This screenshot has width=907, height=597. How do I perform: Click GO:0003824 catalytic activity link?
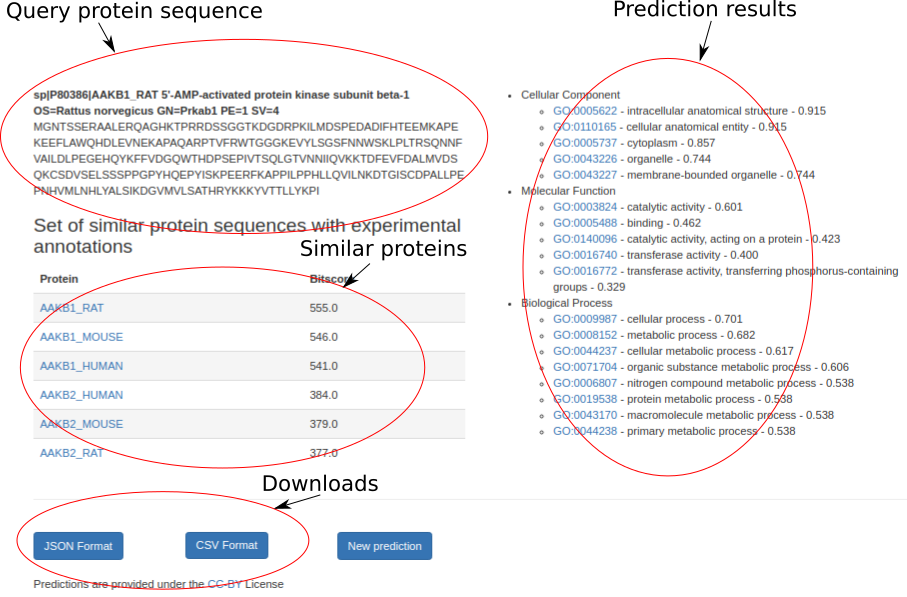(x=585, y=207)
